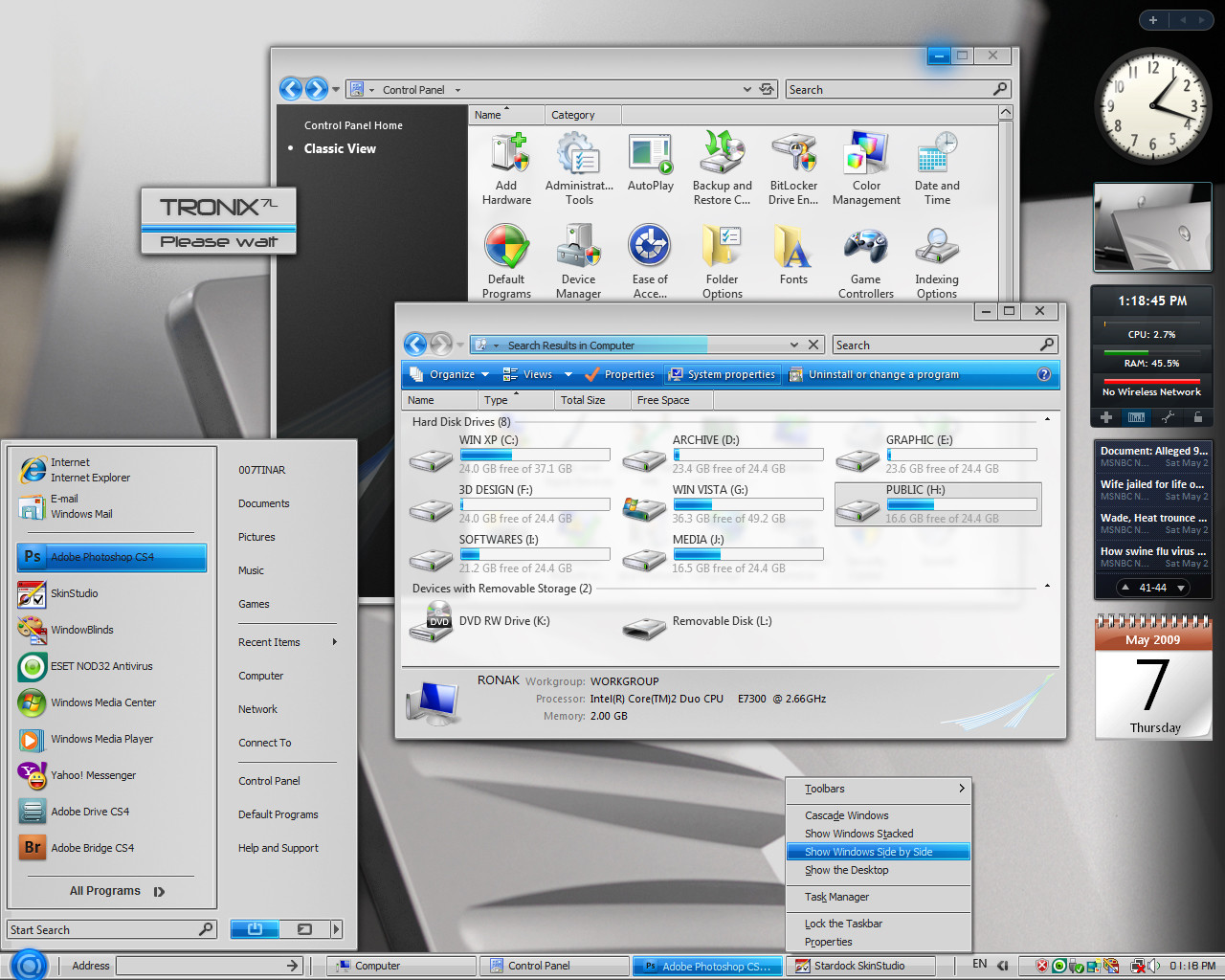The width and height of the screenshot is (1225, 980).
Task: Click the Start menu power button
Action: pyautogui.click(x=255, y=929)
